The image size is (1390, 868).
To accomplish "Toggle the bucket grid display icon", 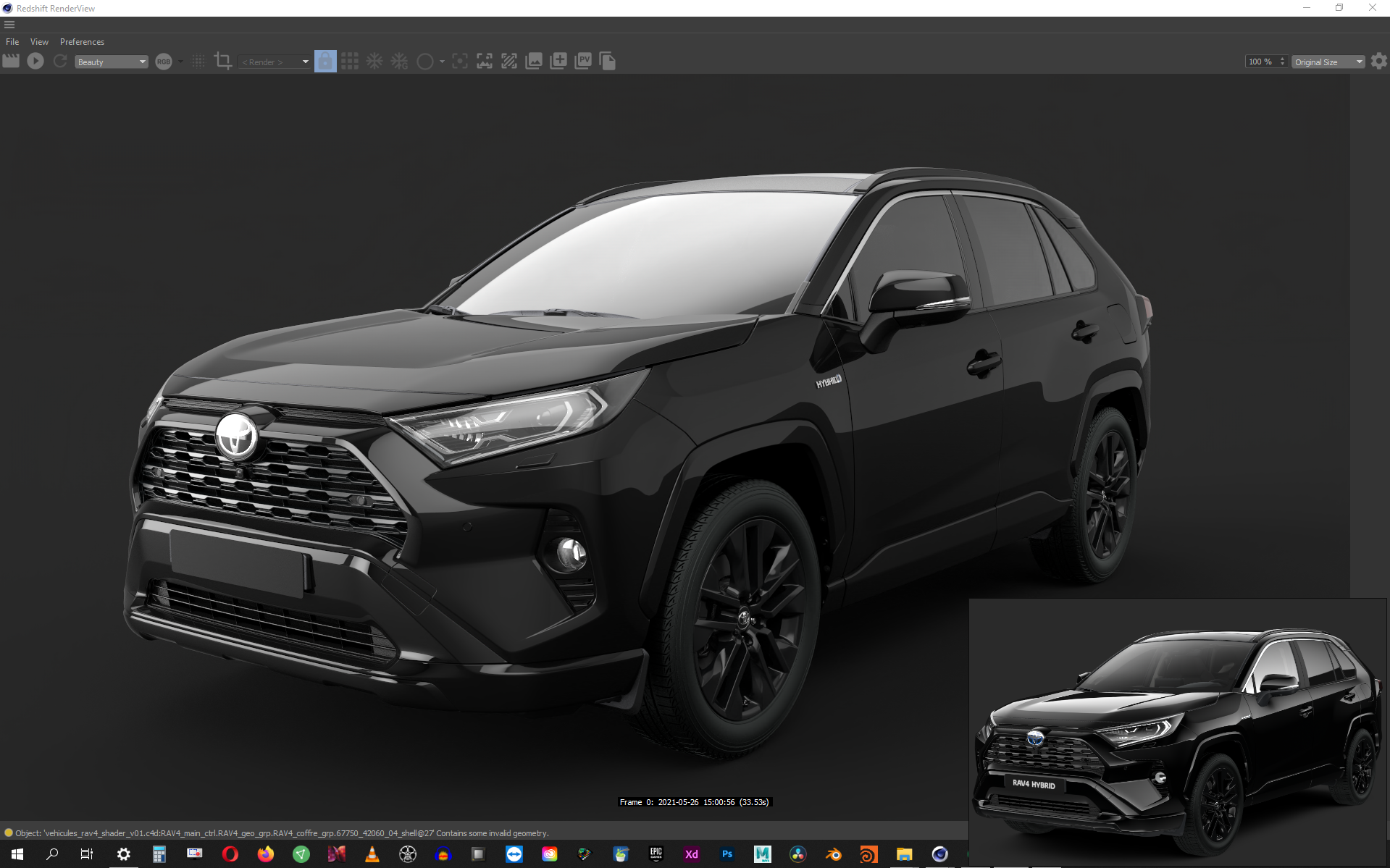I will coord(350,62).
